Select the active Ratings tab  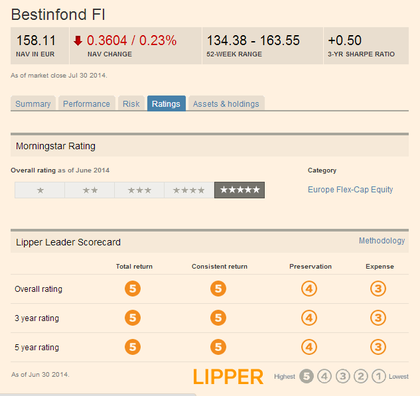point(166,104)
